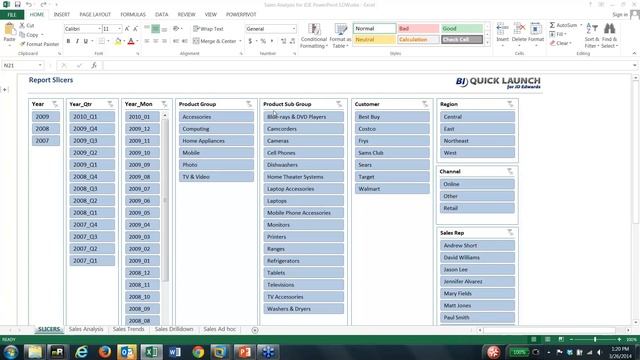Select Computing in Product Group slicer
640x360 pixels.
point(216,129)
